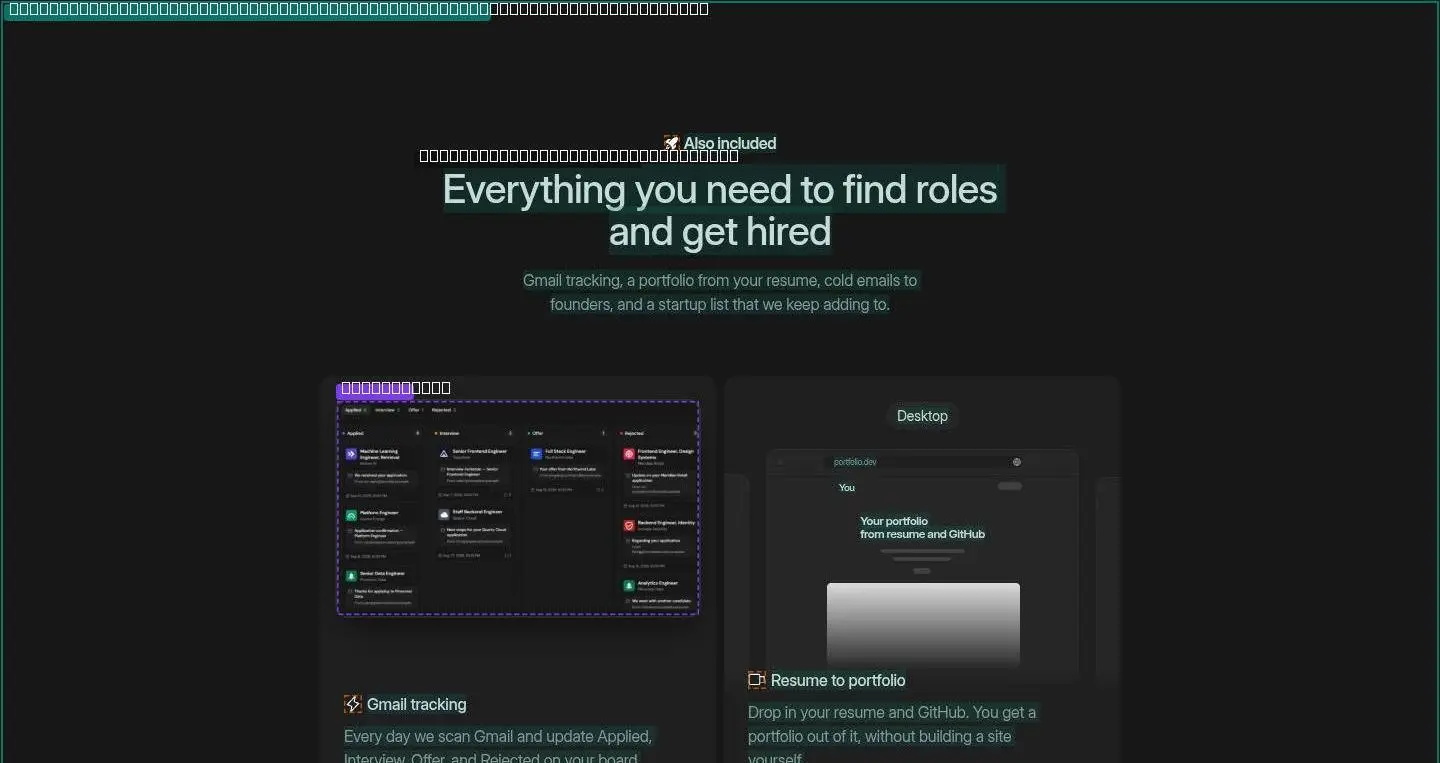Click the Desktop pill button

922,416
